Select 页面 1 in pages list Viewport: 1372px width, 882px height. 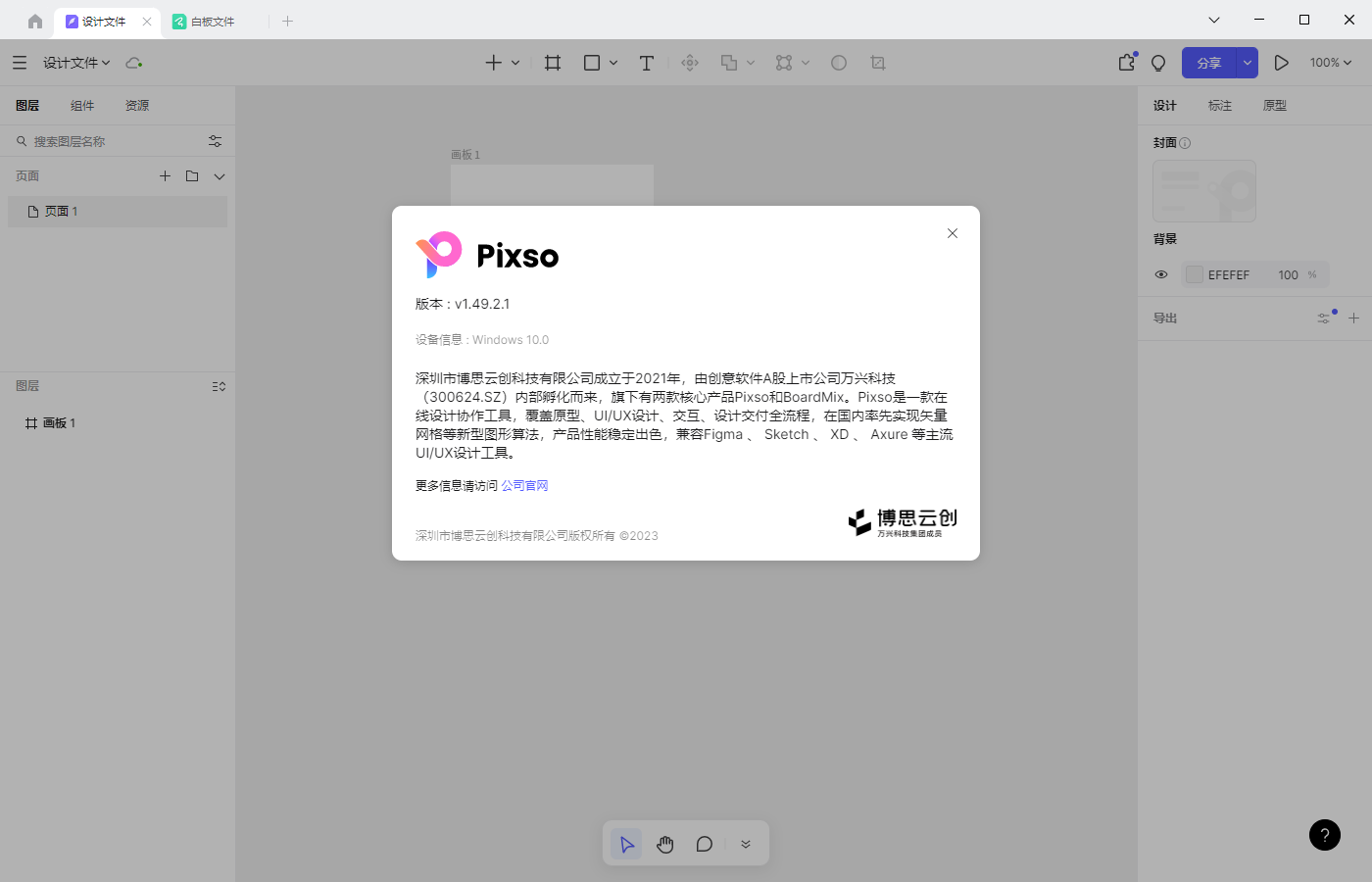[x=118, y=212]
